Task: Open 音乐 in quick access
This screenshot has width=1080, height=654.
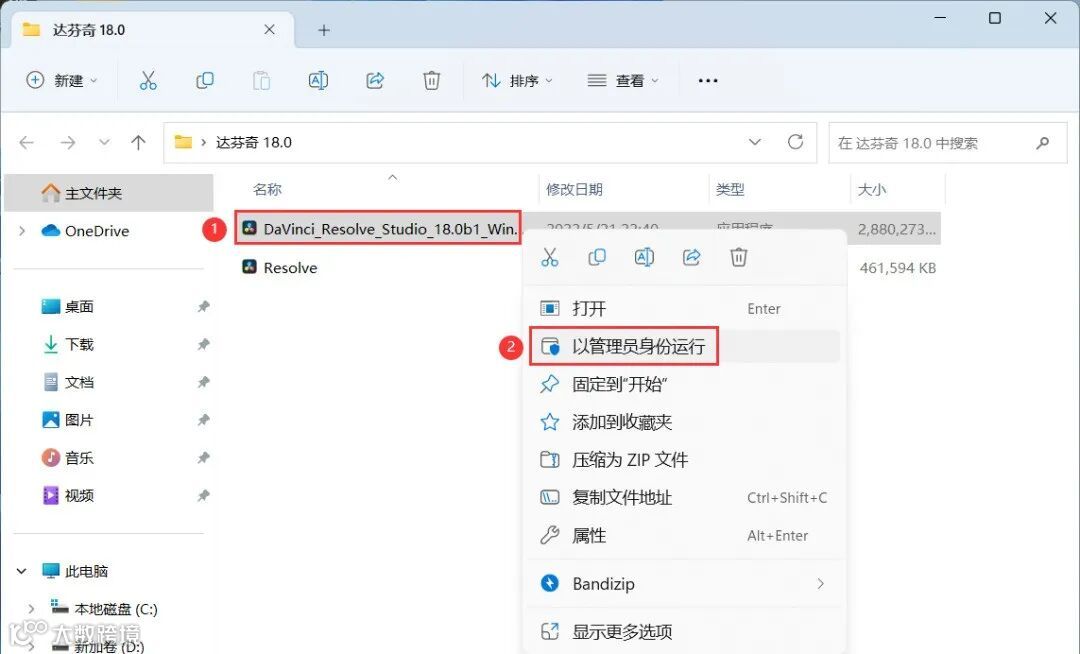Action: point(68,458)
